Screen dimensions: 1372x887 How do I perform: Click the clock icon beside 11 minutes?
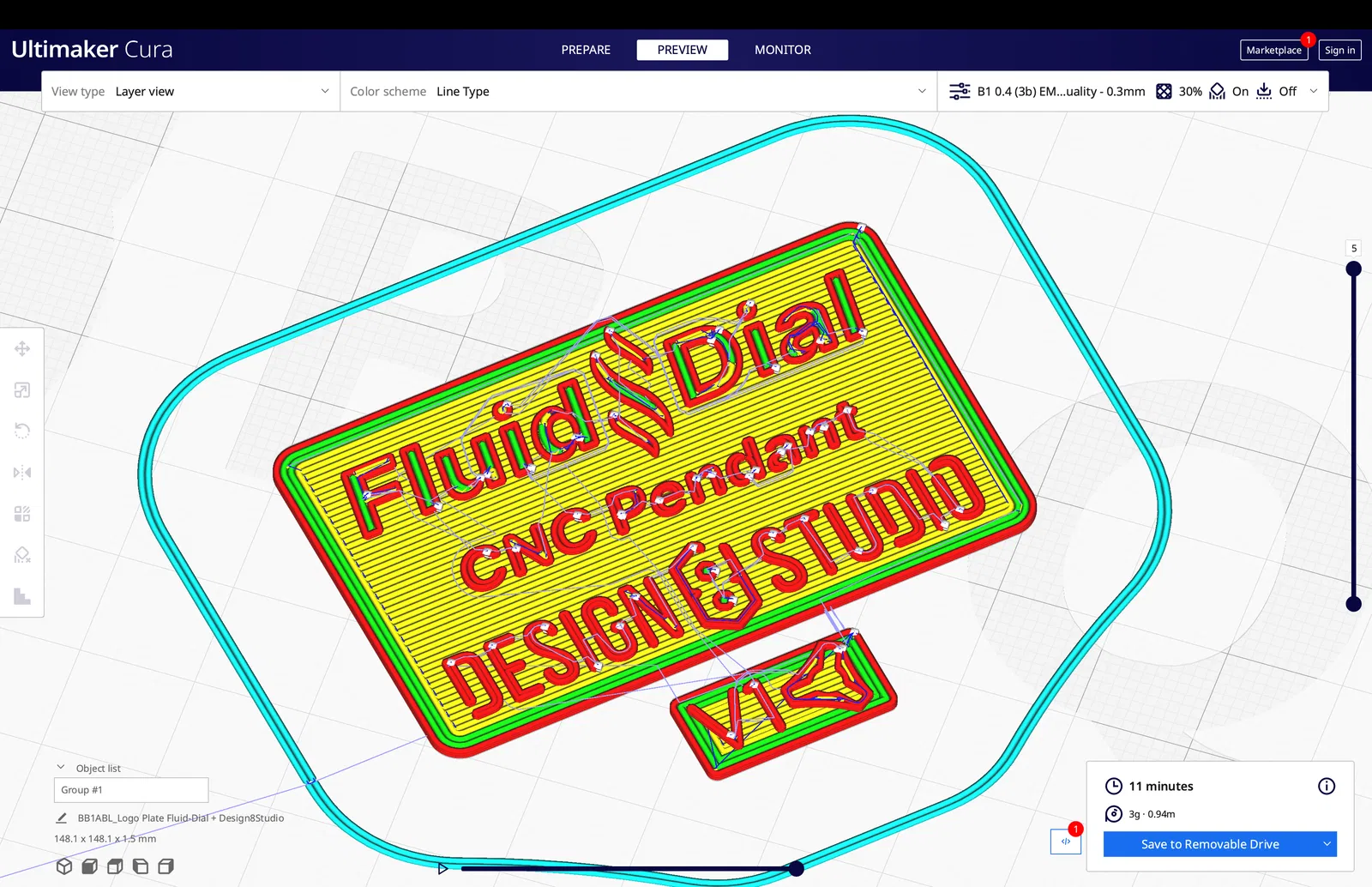pos(1114,786)
